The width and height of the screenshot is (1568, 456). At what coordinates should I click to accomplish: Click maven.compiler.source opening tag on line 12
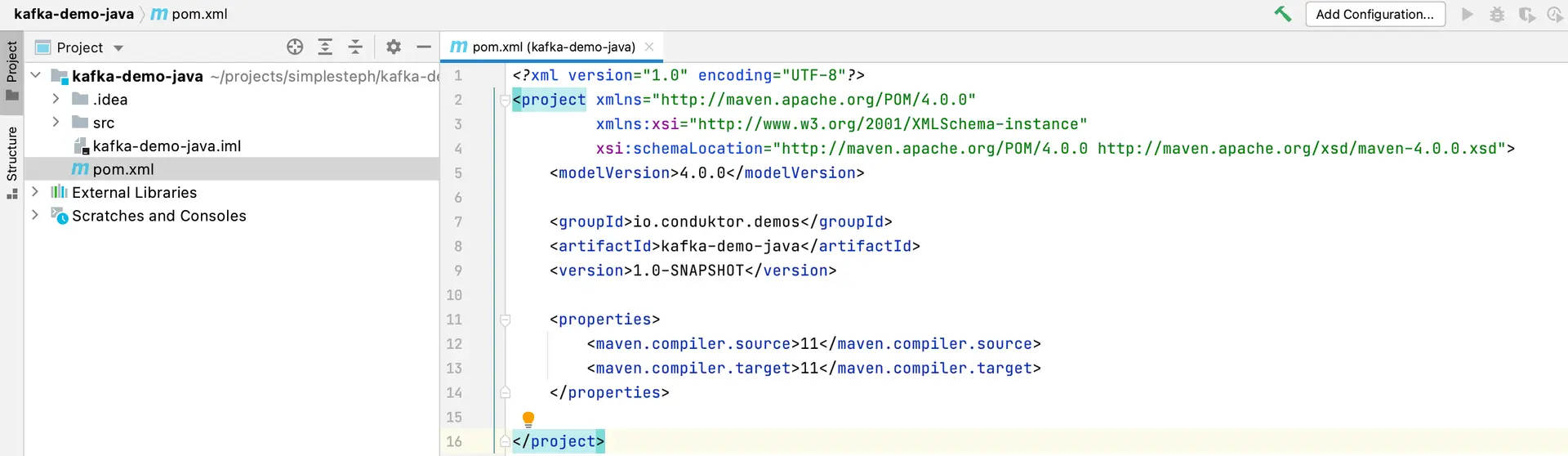tap(693, 344)
